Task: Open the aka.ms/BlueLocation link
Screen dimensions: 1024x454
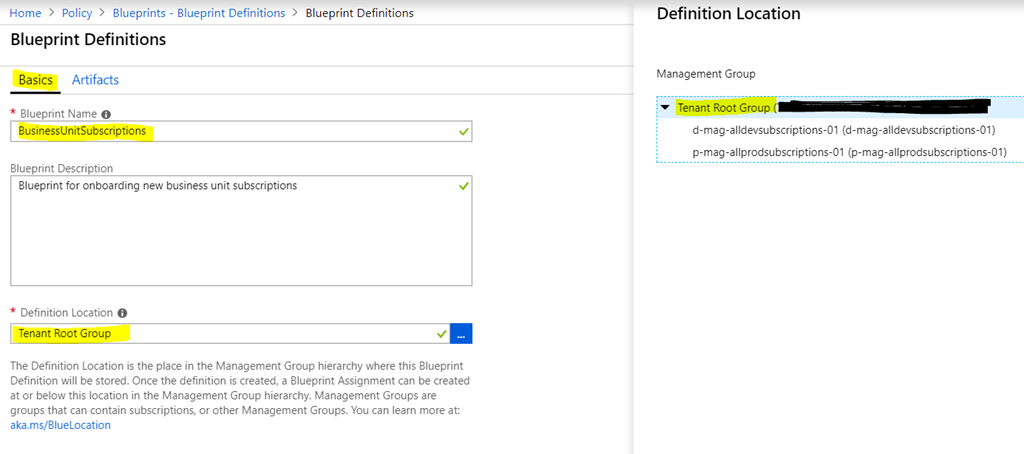Action: 60,425
